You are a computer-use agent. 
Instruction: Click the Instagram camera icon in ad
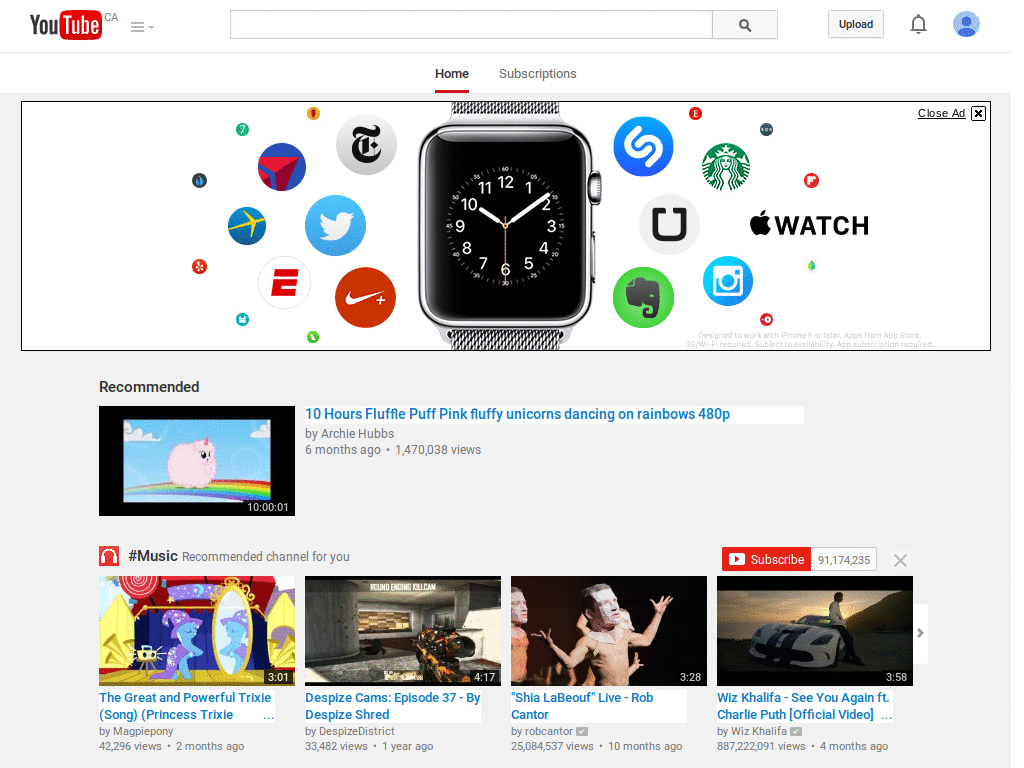click(728, 281)
